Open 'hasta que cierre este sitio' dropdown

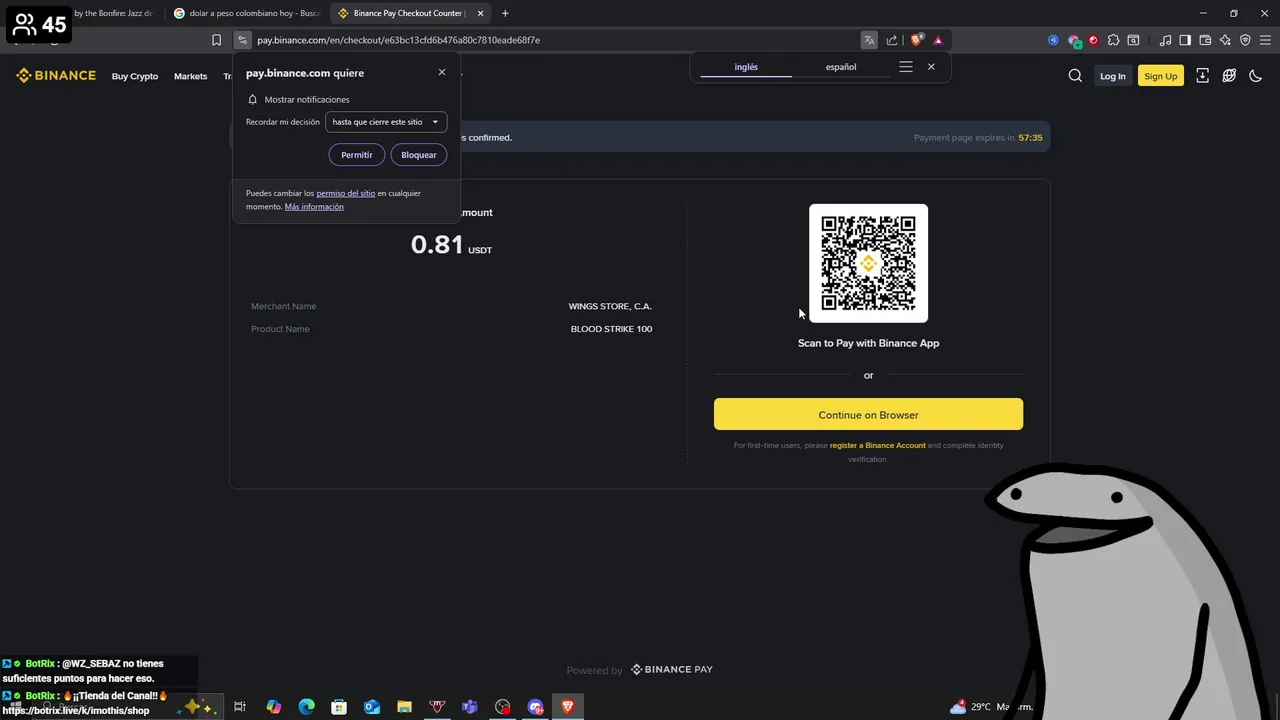click(x=386, y=122)
